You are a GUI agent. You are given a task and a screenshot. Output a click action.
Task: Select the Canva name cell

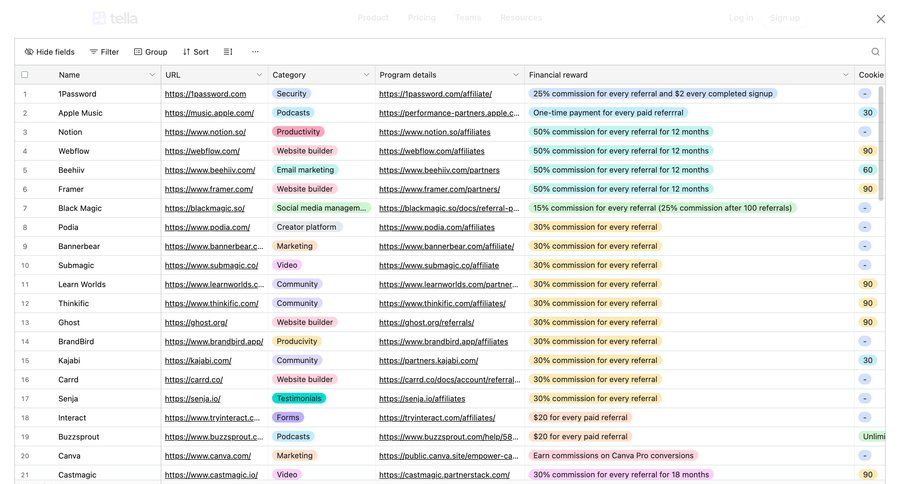pos(88,456)
